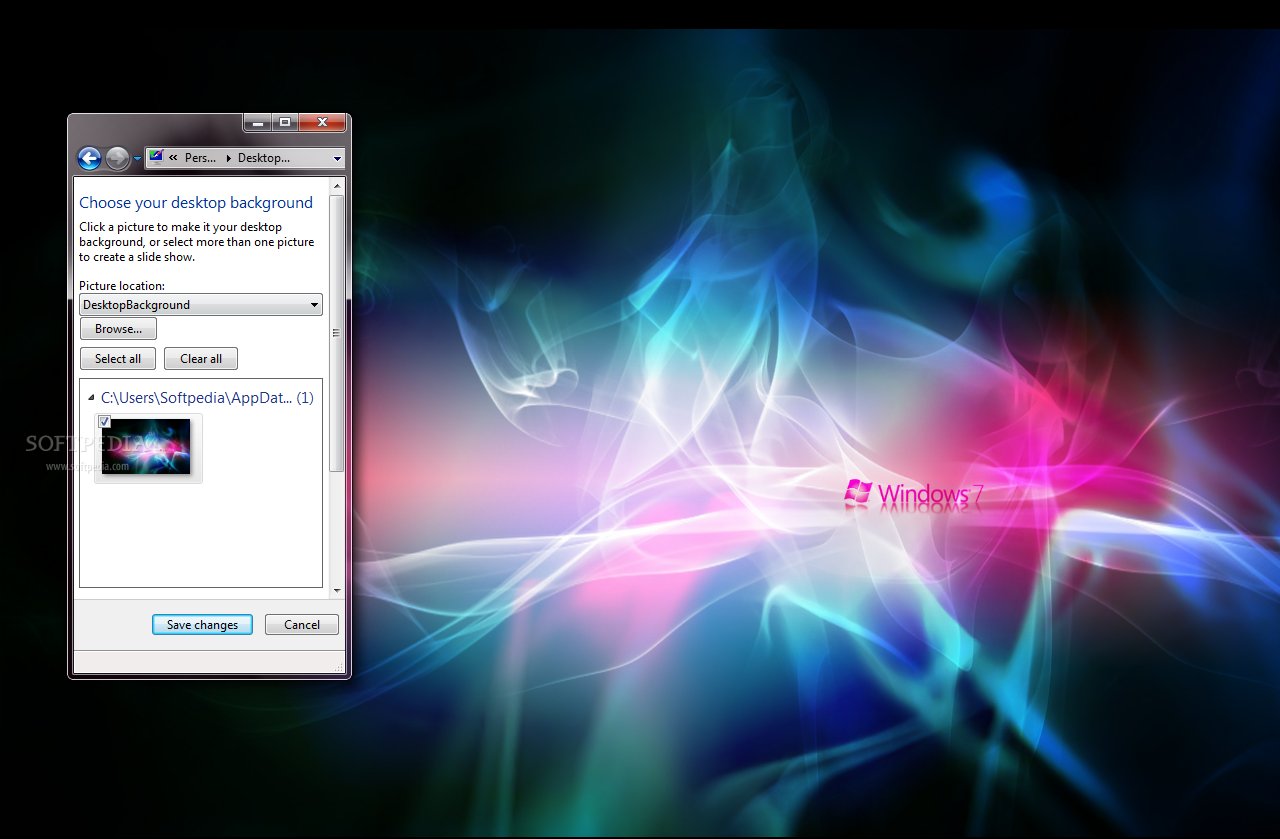
Task: Close the desktop background window
Action: click(x=322, y=122)
